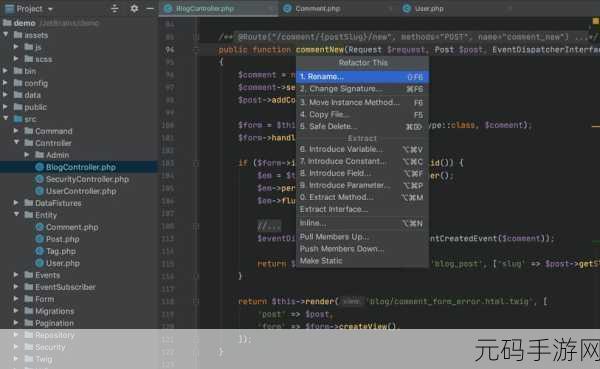Click the collapse all icon in Project panel
Viewport: 600px width, 369px height.
[x=114, y=8]
